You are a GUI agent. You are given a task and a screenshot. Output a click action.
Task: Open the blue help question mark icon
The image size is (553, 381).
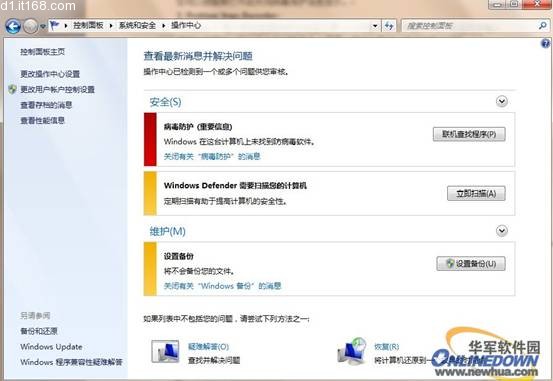tap(545, 43)
